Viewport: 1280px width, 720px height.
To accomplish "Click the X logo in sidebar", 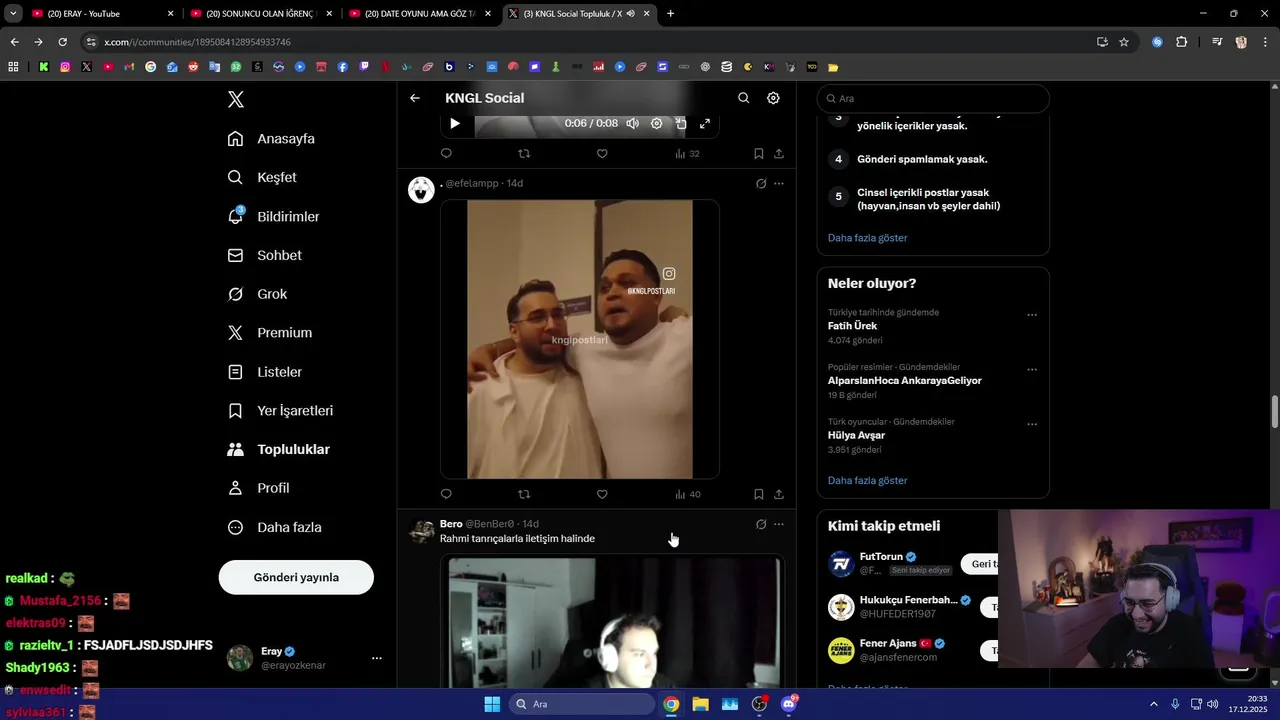I will coord(236,99).
